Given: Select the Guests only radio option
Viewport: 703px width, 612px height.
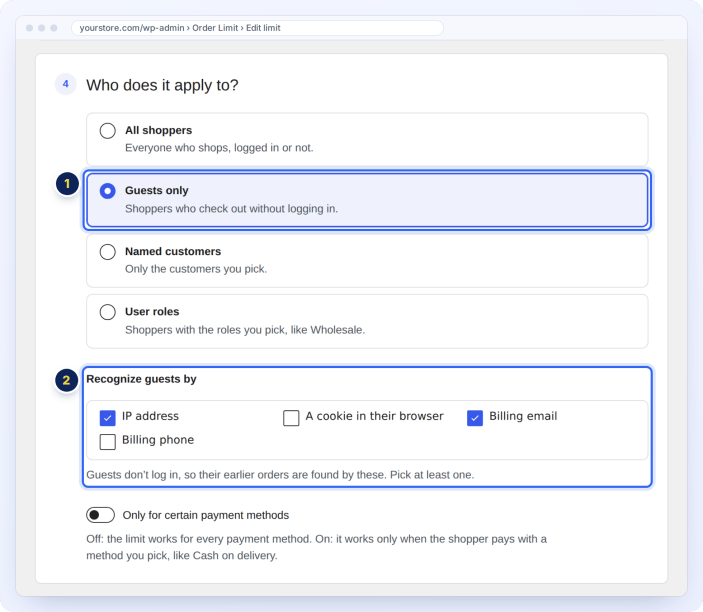Looking at the screenshot, I should [108, 191].
